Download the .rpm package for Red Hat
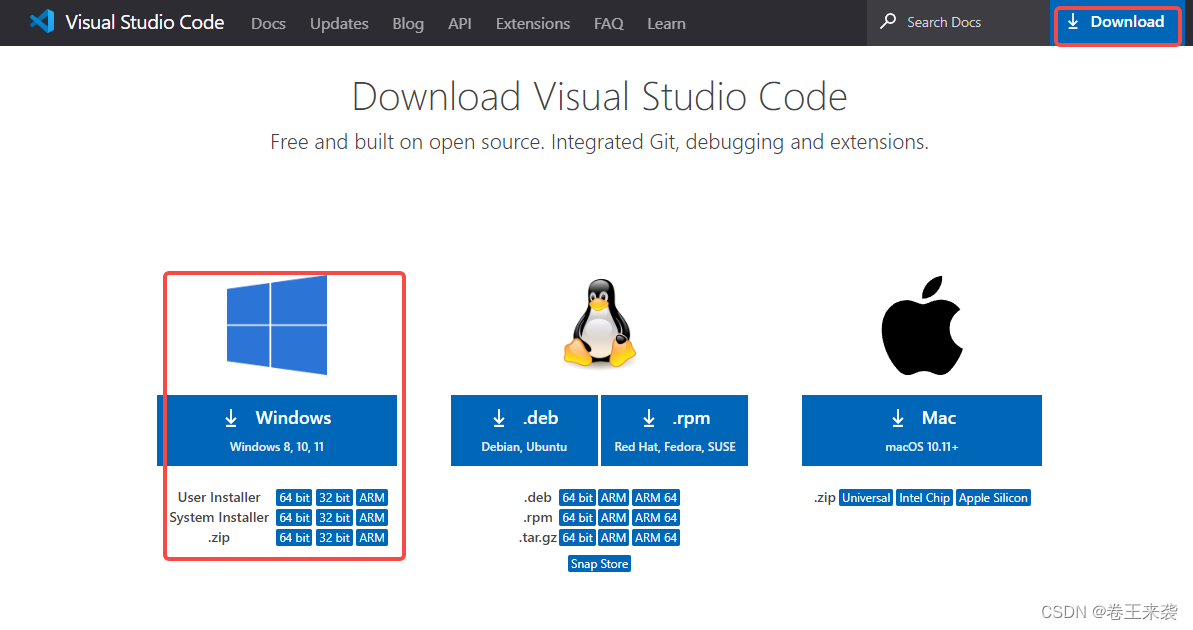 pos(675,430)
